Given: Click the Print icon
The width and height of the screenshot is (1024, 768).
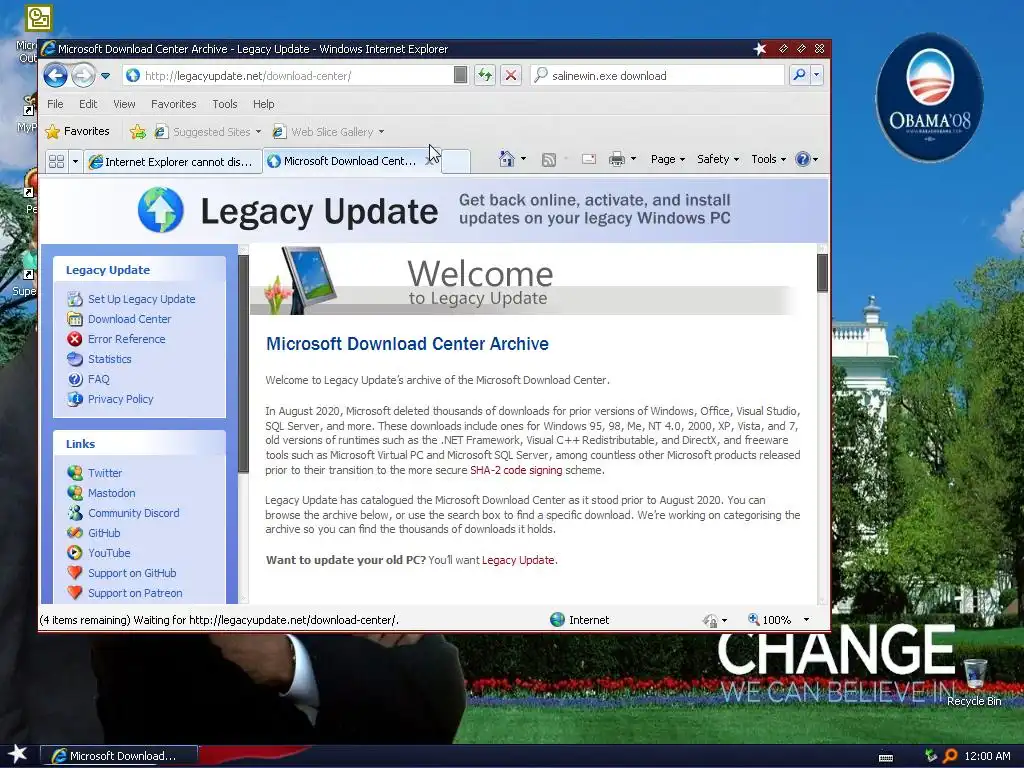Looking at the screenshot, I should point(616,159).
